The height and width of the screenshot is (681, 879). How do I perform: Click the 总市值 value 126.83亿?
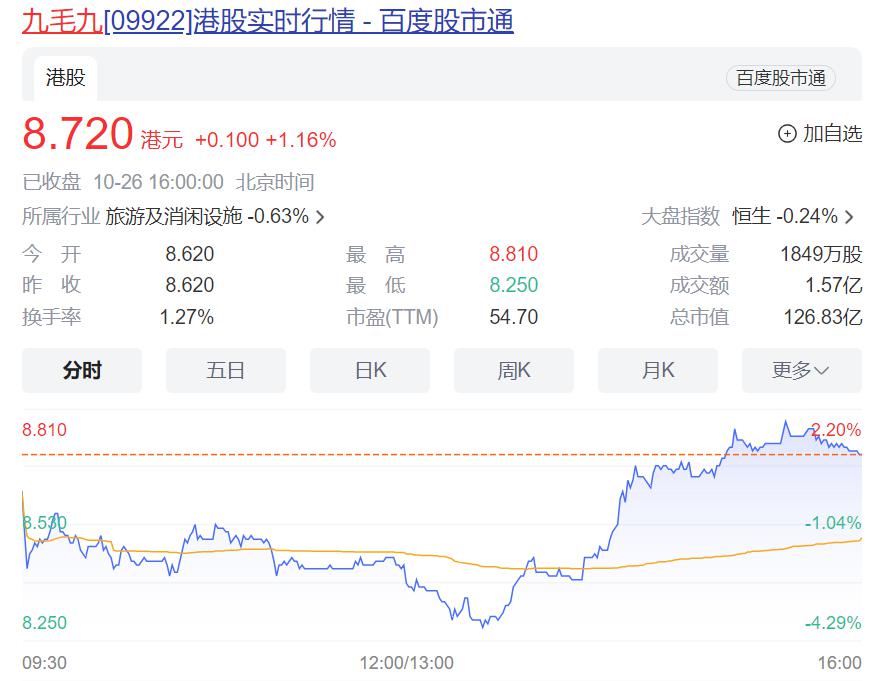823,317
